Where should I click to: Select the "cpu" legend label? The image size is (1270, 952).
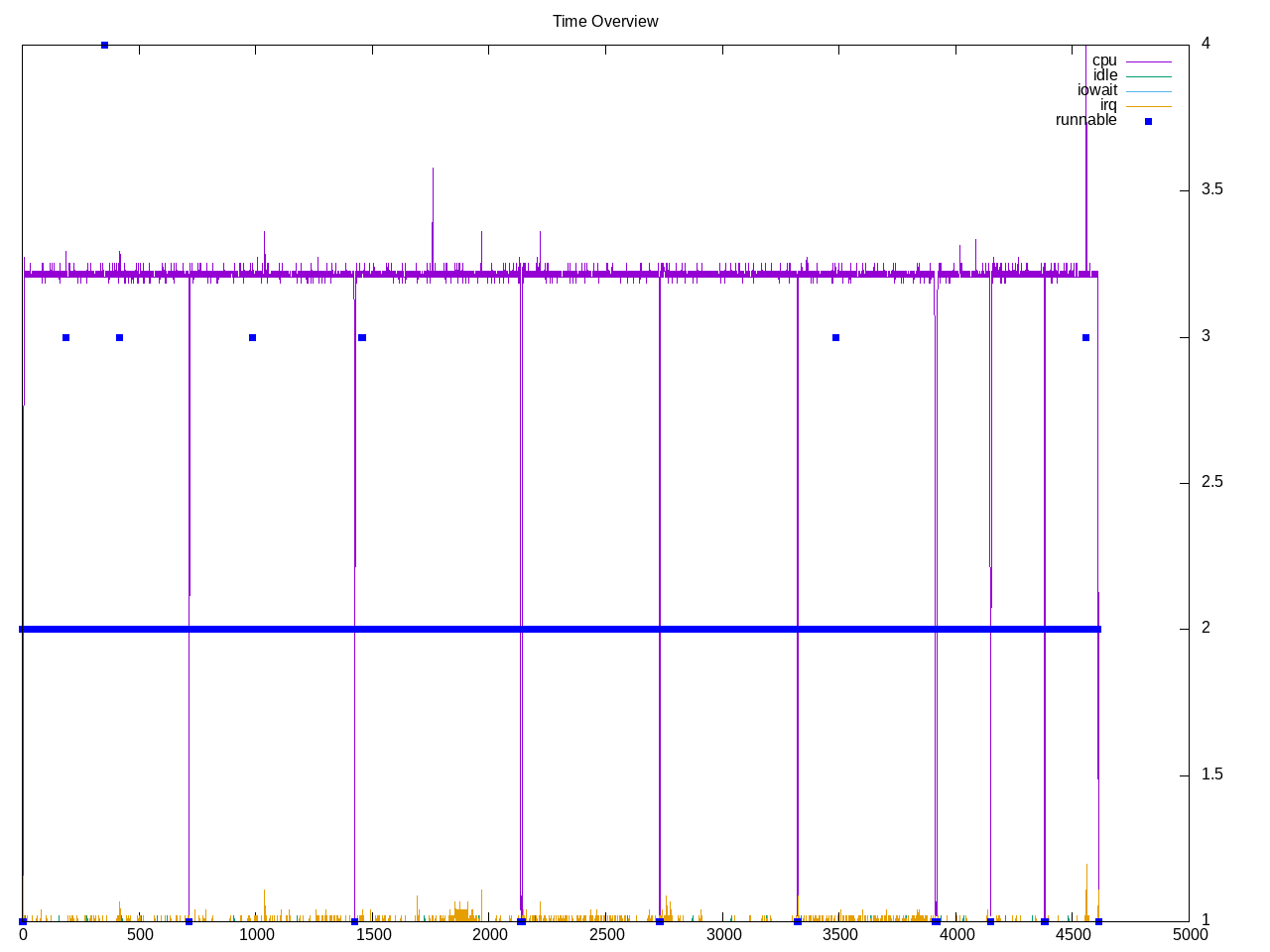(x=1103, y=60)
